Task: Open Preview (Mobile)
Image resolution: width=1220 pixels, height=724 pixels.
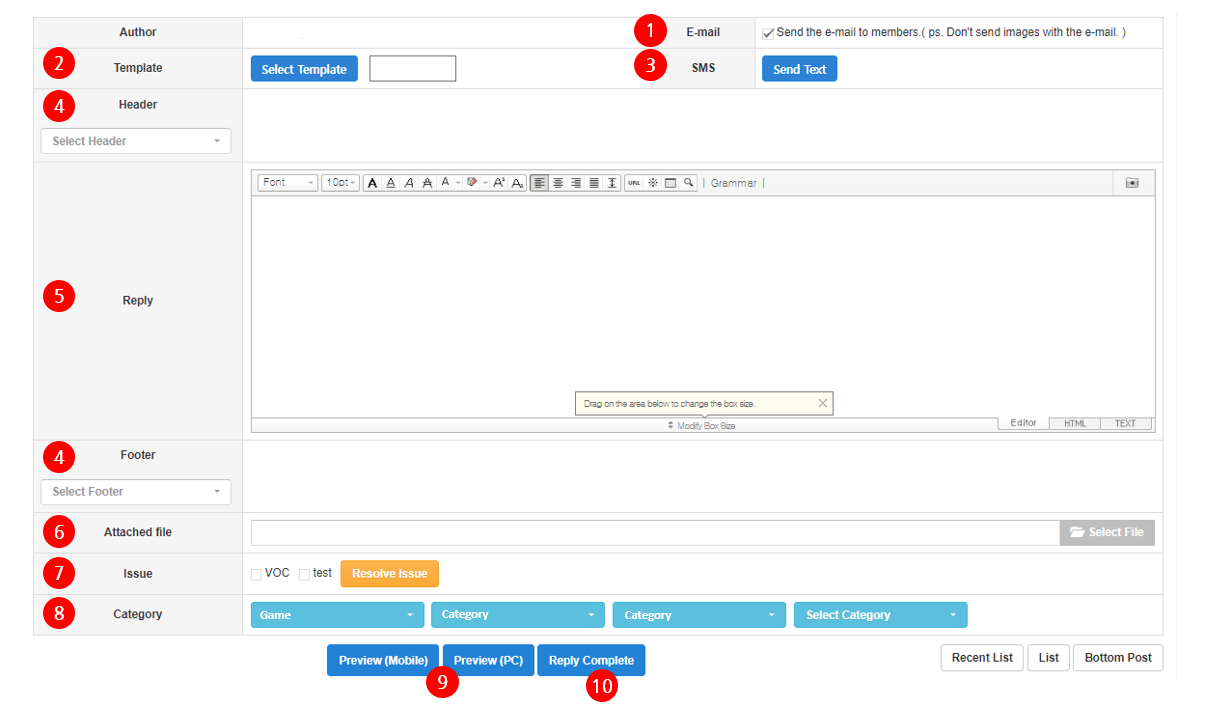Action: pyautogui.click(x=383, y=660)
